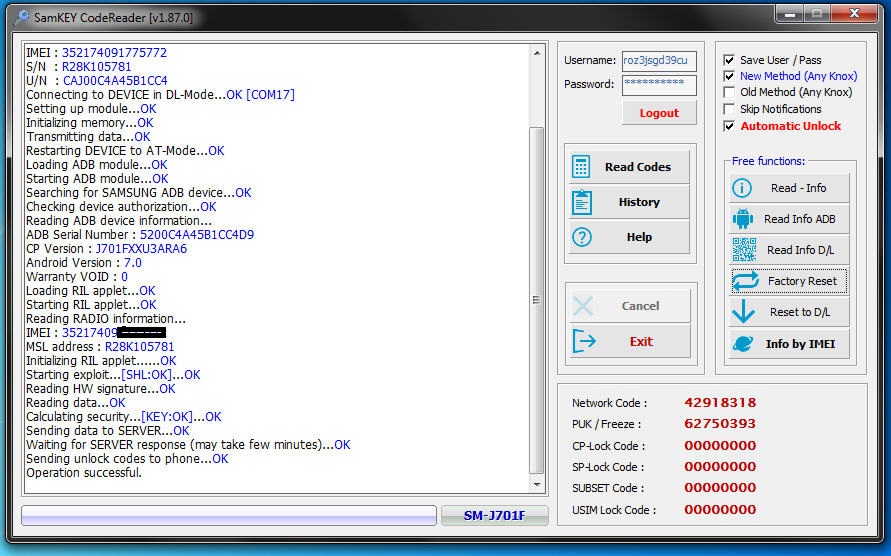Minimize the SamKEY CodeReader window
Image resolution: width=891 pixels, height=556 pixels.
(x=790, y=14)
